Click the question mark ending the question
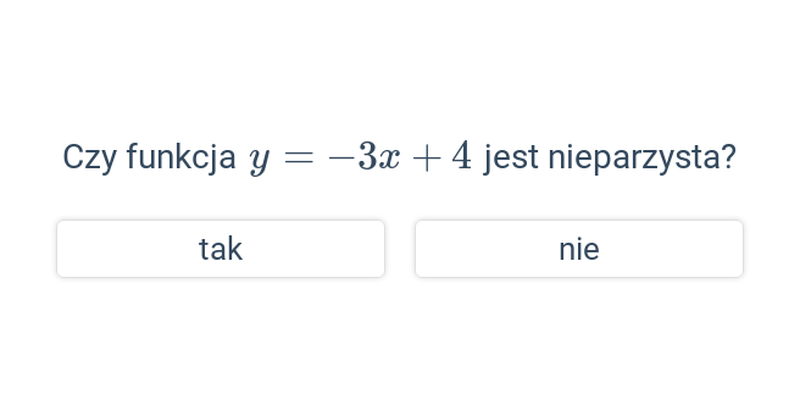This screenshot has height=400, width=800. tap(730, 157)
